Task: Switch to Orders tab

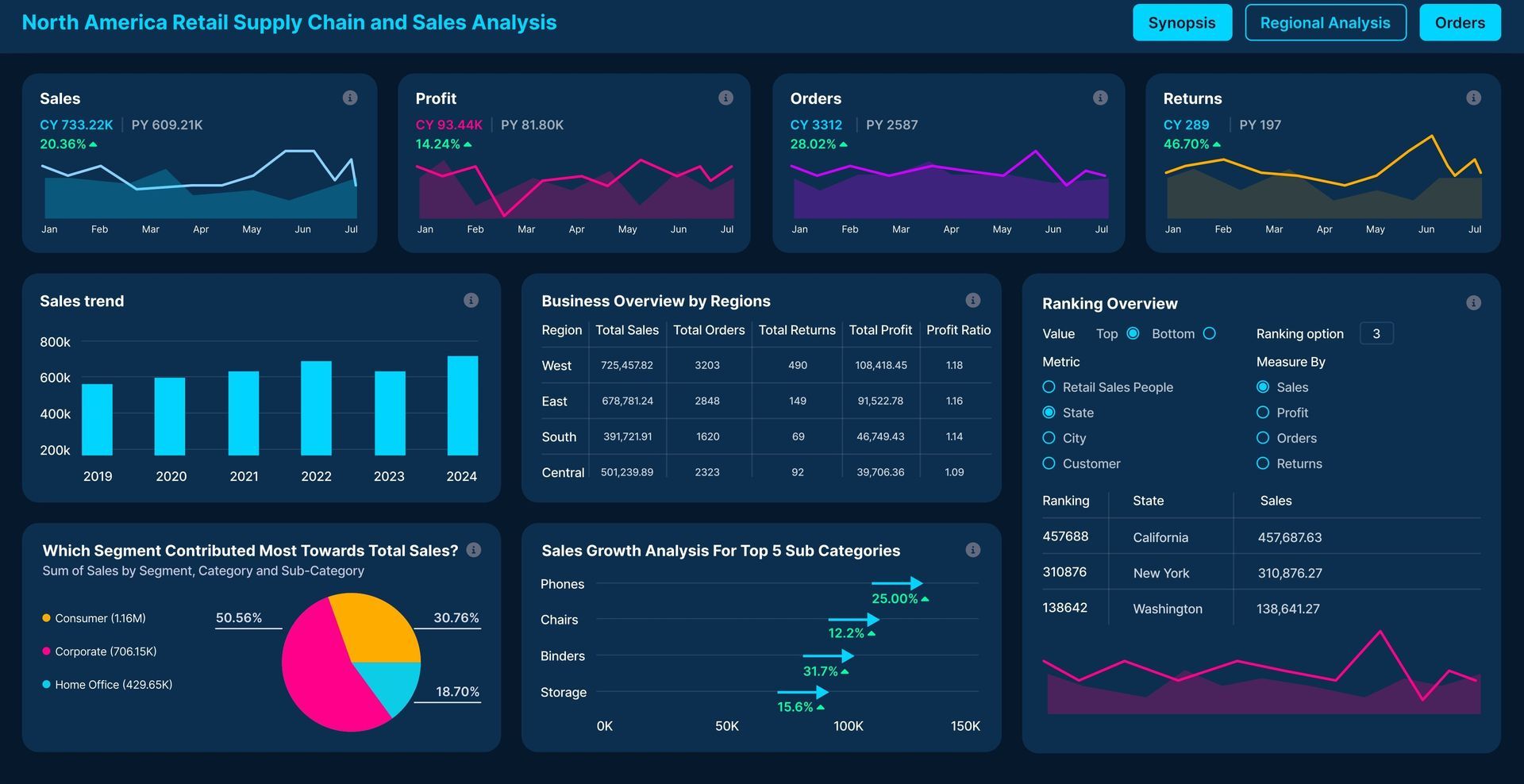Action: [1460, 22]
